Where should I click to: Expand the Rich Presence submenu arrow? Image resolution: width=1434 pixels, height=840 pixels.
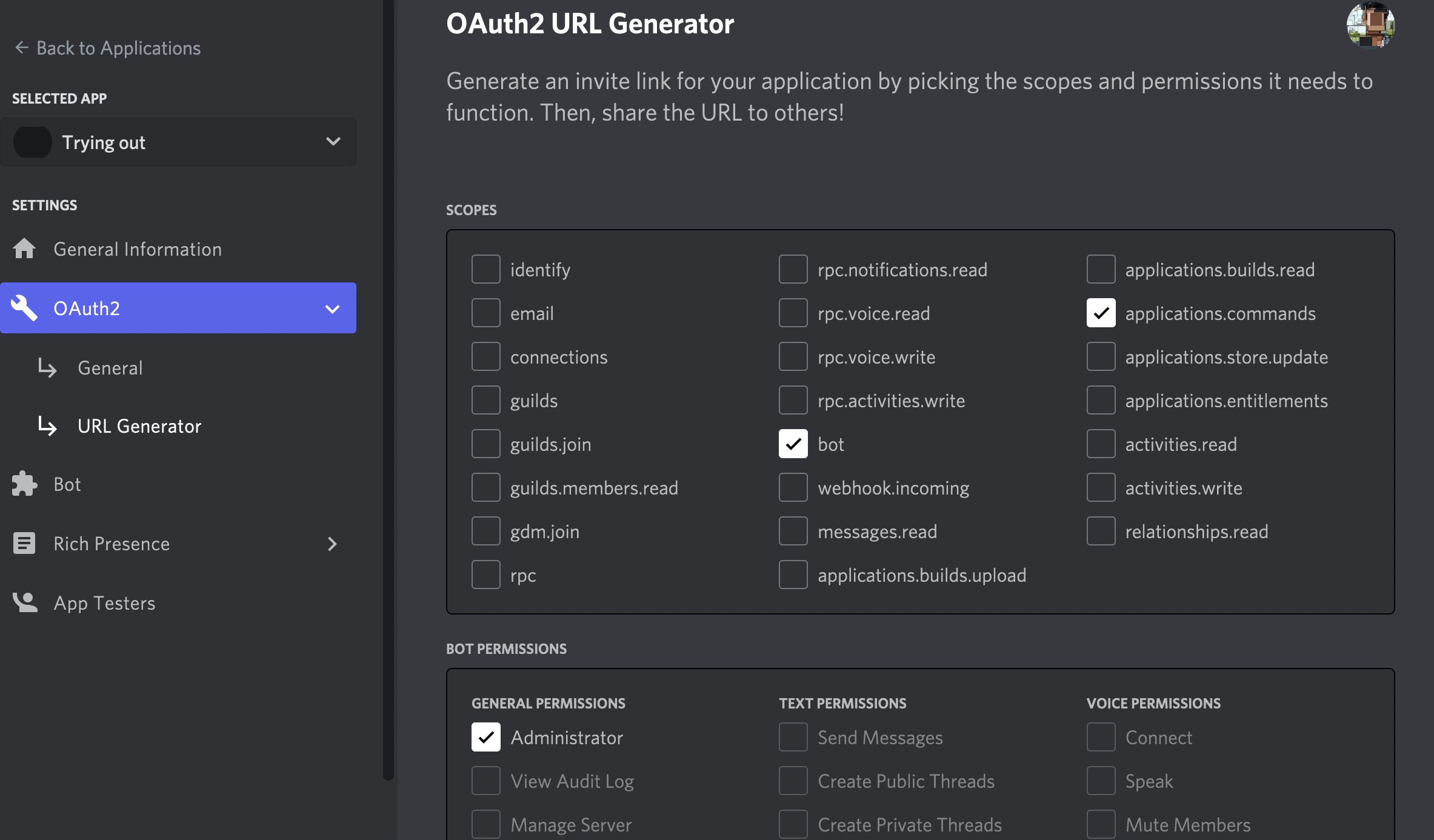tap(332, 544)
